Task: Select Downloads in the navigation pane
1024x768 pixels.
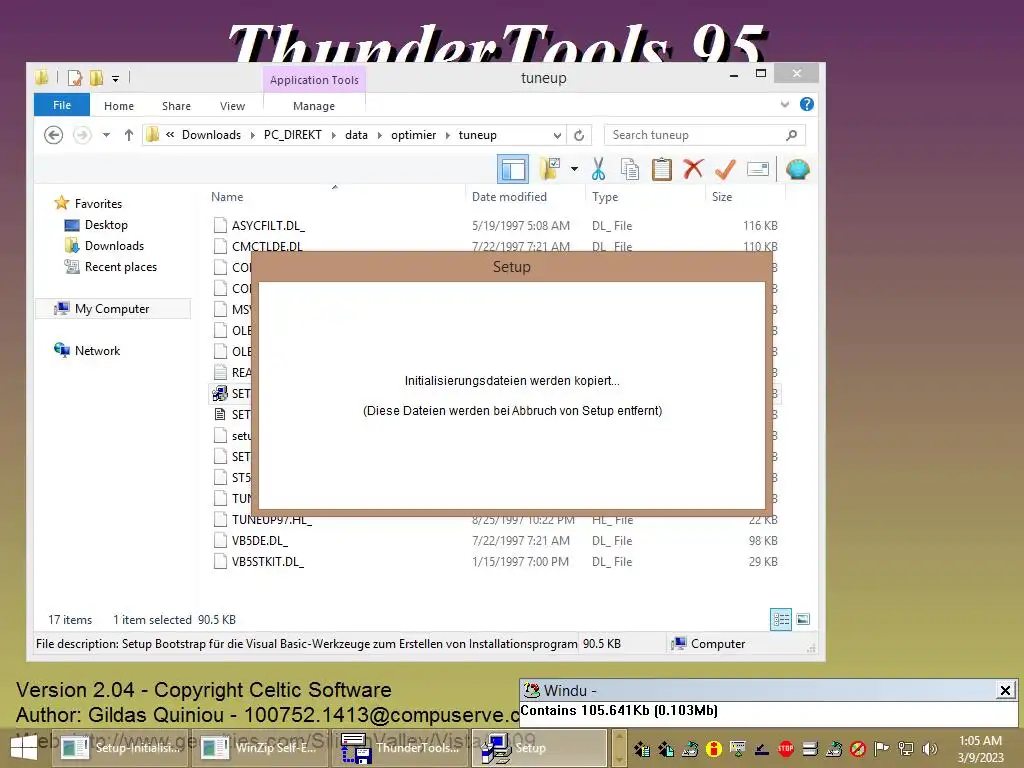Action: [x=114, y=246]
